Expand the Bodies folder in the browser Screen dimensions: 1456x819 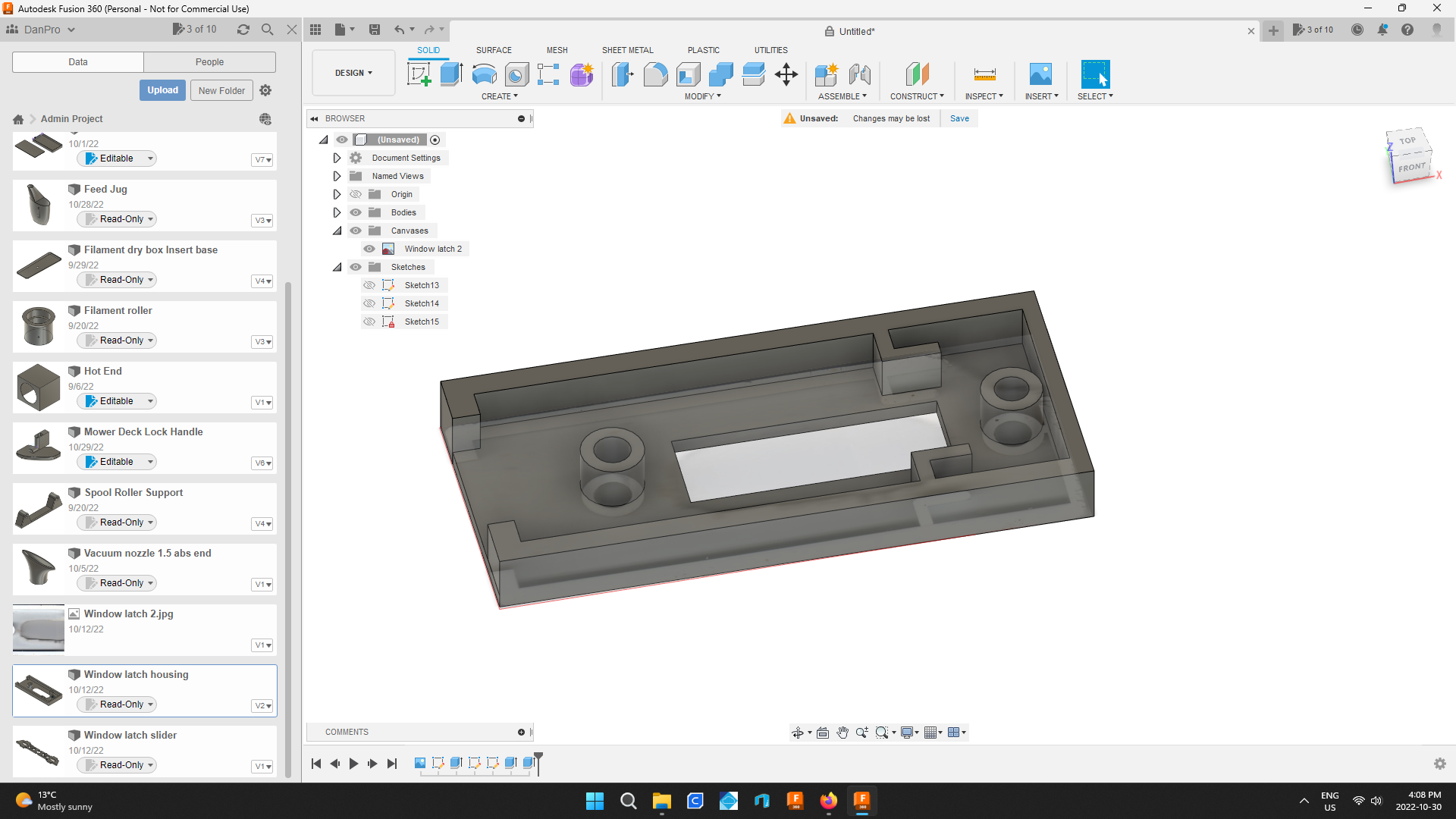337,212
